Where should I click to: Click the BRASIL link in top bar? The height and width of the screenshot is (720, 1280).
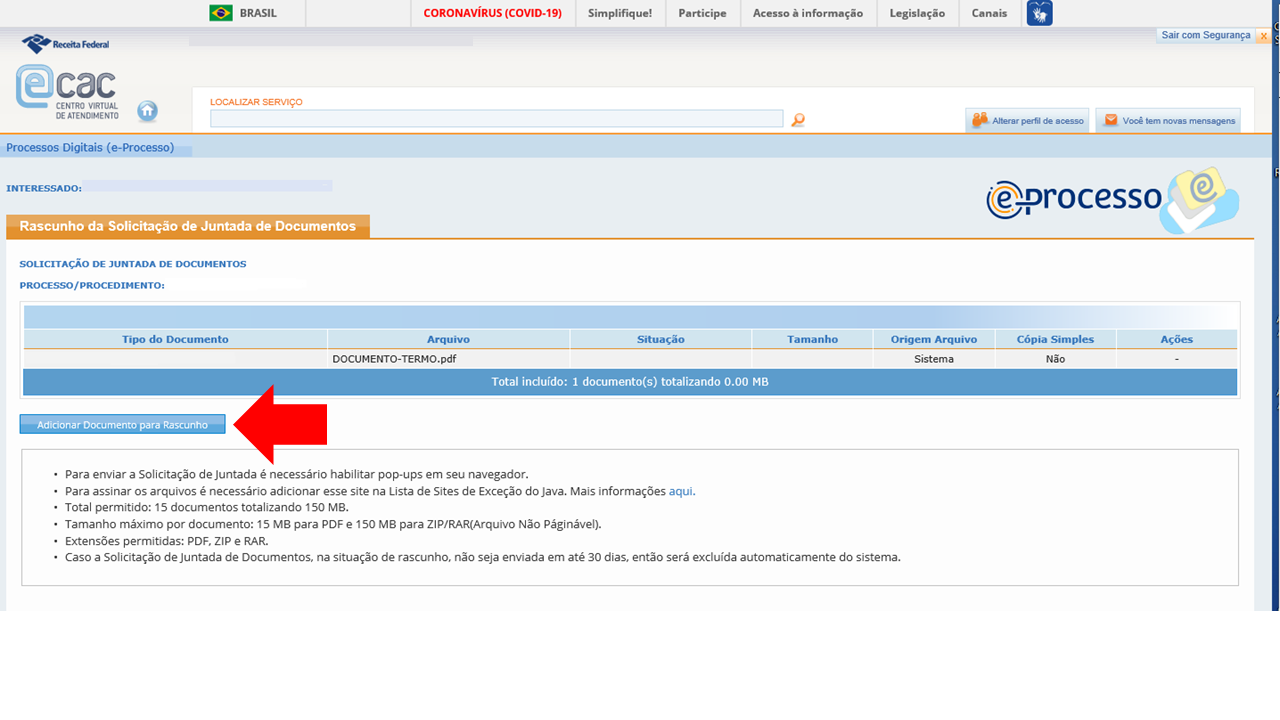[x=258, y=13]
